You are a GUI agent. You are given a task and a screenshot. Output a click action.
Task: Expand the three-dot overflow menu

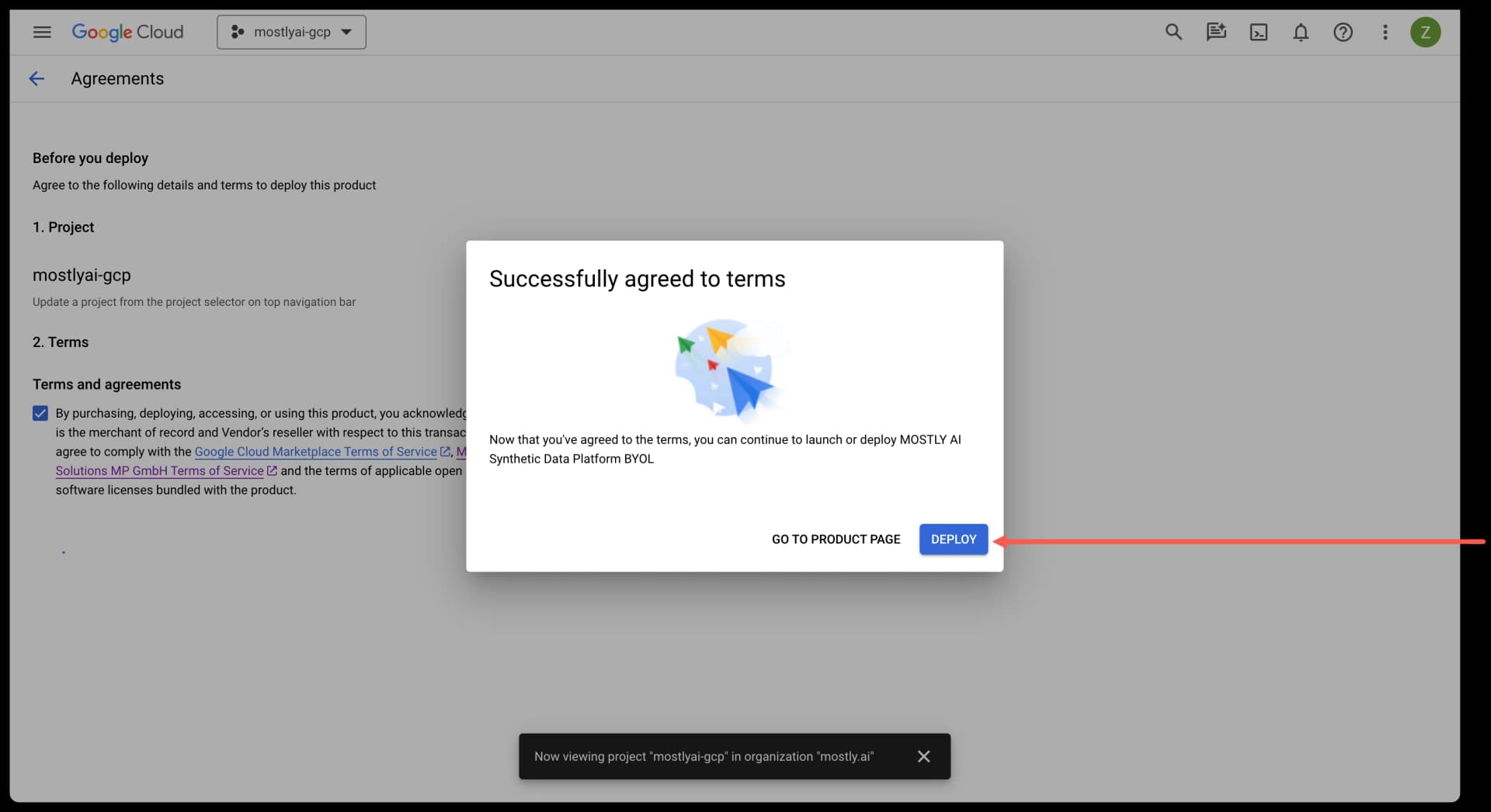tap(1385, 32)
